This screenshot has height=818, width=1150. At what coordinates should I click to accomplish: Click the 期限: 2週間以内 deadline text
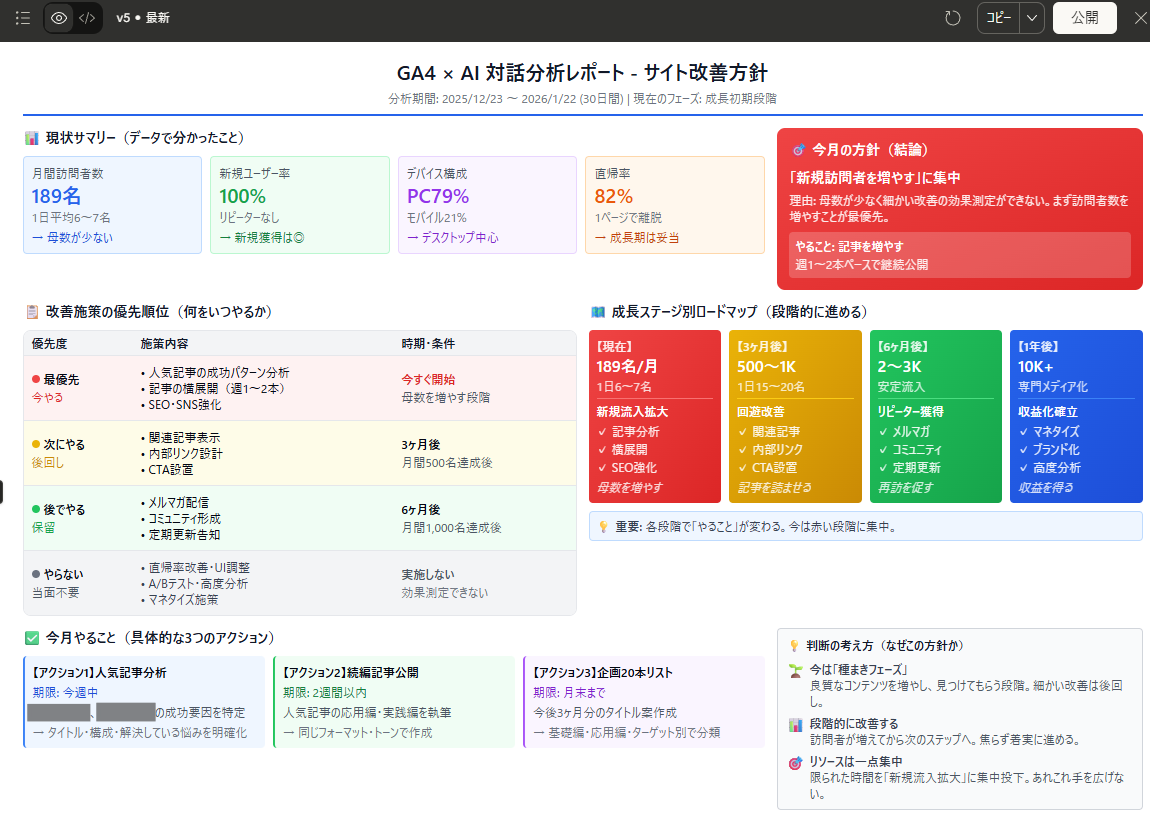325,693
